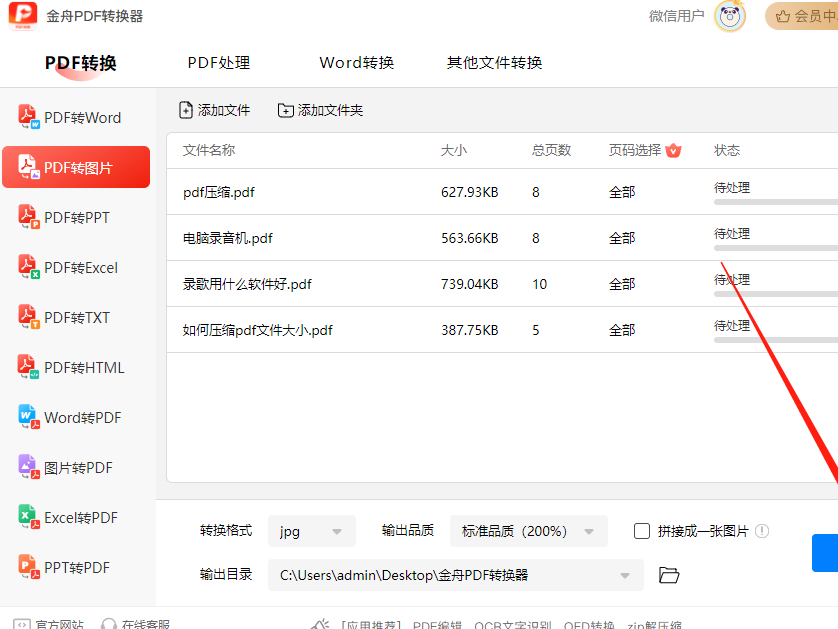Click the progress bar for pdf压缩.pdf
The width and height of the screenshot is (838, 629).
point(775,201)
